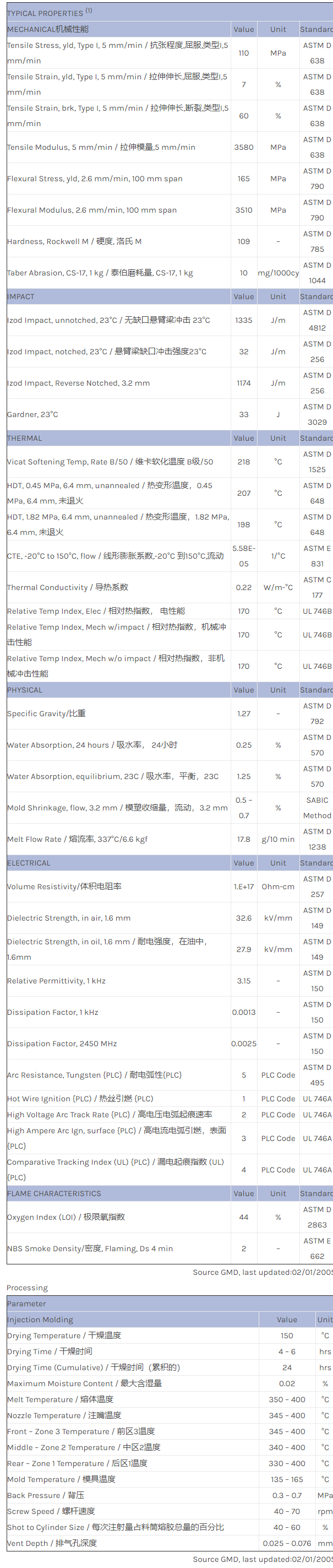Click the Injection Molding subheader
This screenshot has width=333, height=1568.
(40, 1320)
